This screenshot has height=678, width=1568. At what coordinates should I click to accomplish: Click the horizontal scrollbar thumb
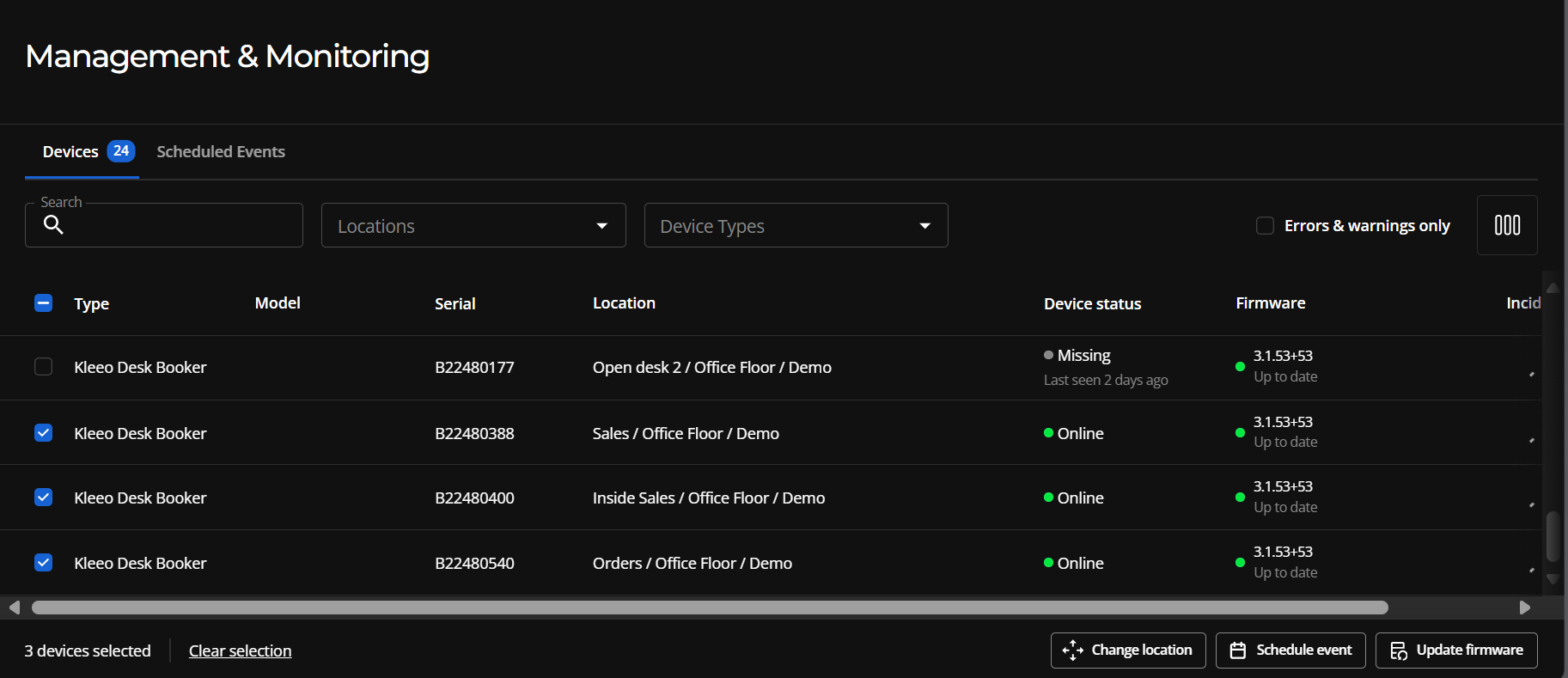(x=710, y=608)
